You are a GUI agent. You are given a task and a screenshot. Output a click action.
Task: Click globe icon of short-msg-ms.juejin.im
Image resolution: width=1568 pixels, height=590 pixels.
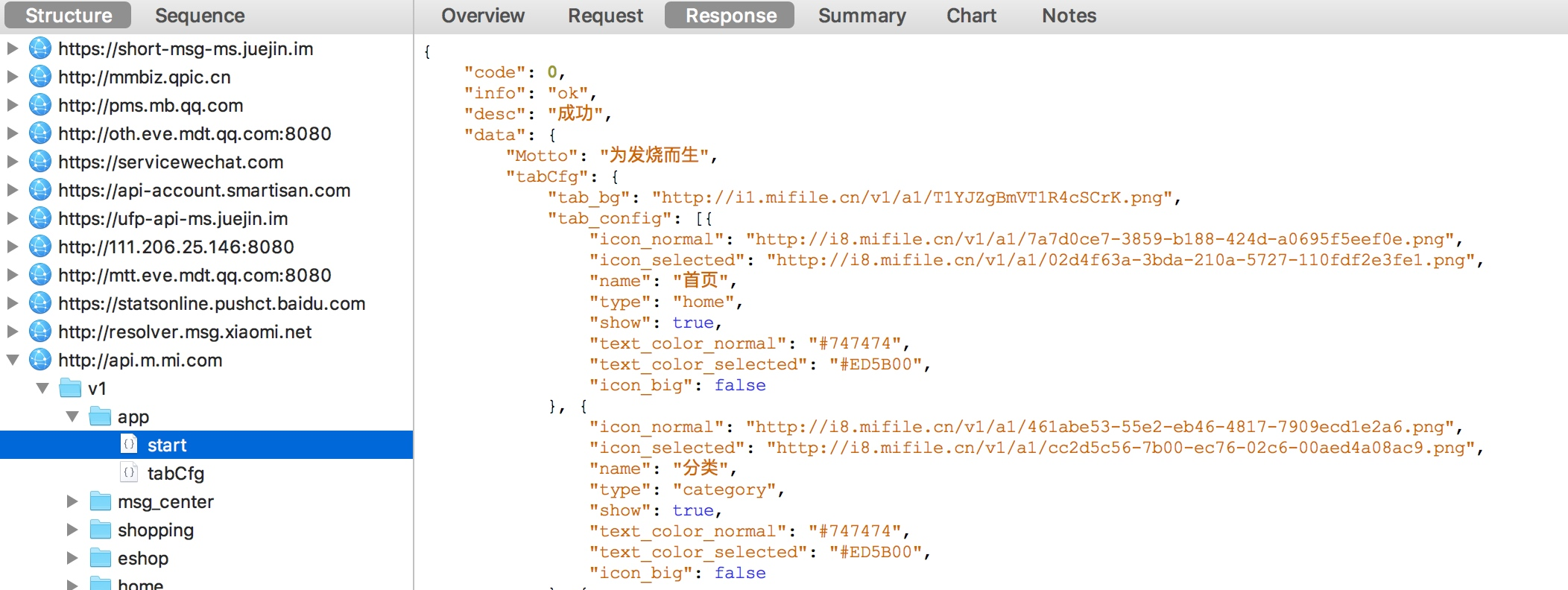(40, 48)
